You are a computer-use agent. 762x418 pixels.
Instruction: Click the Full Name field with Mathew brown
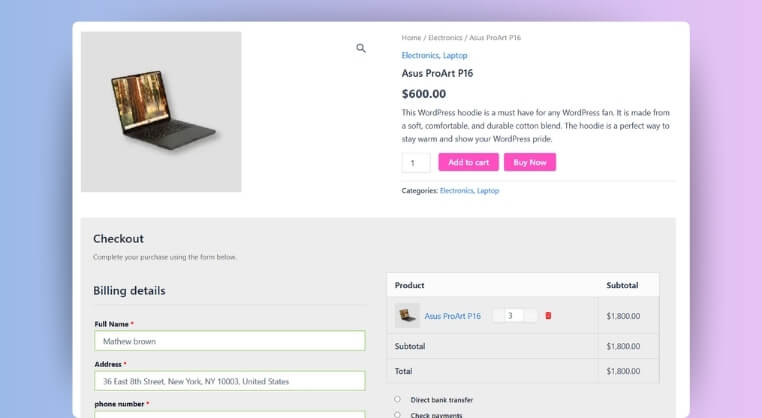[x=230, y=341]
